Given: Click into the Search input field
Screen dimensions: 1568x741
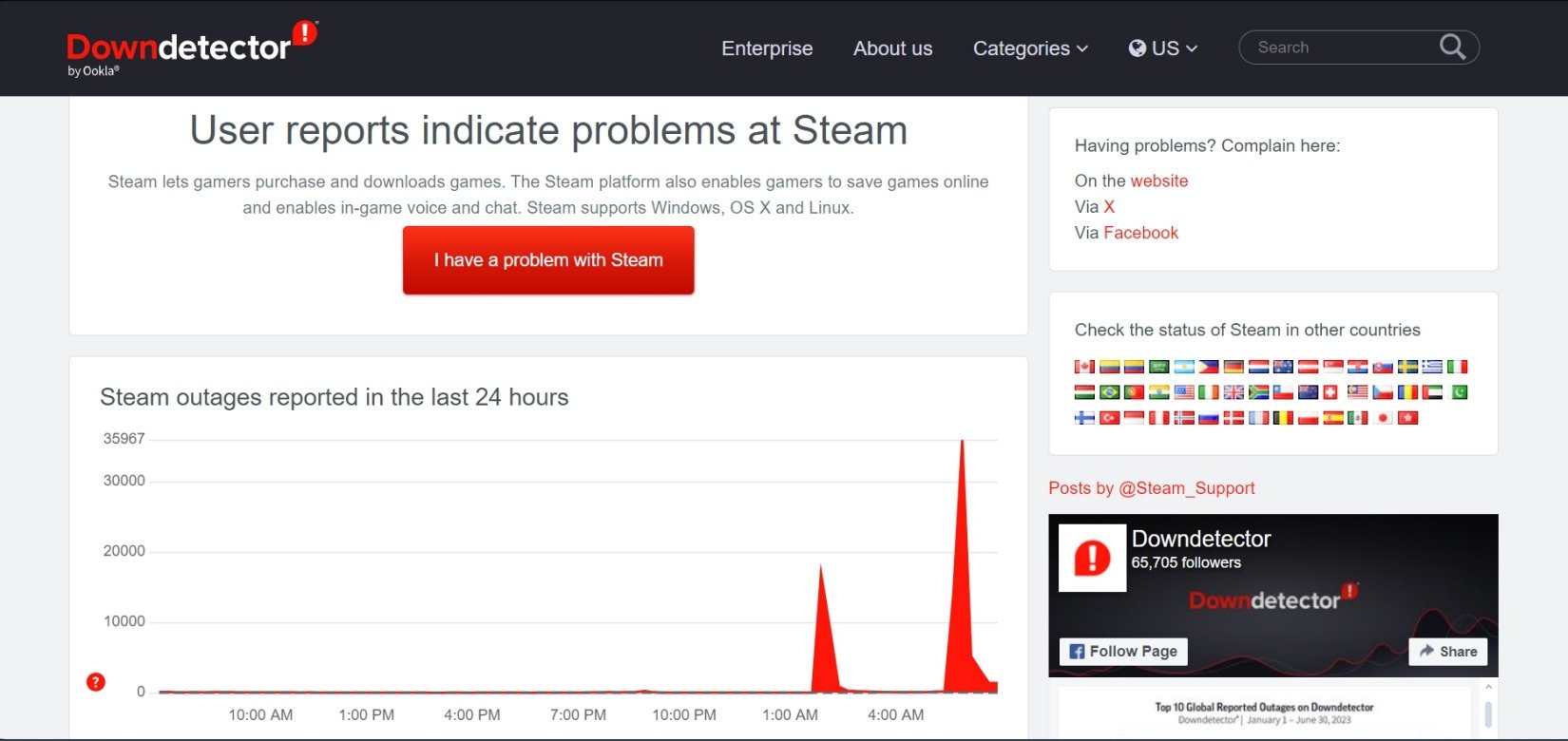Looking at the screenshot, I should [x=1340, y=47].
